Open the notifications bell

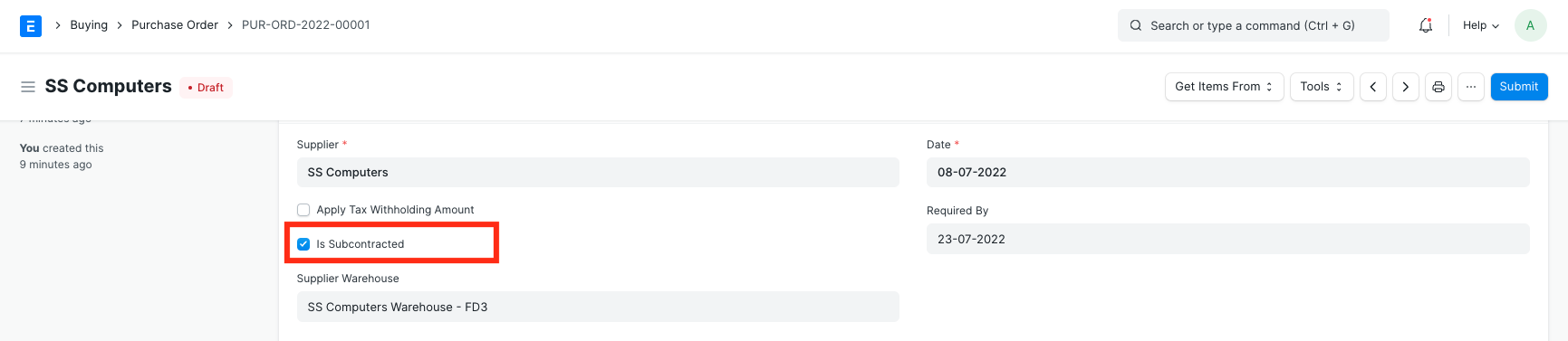click(1426, 25)
